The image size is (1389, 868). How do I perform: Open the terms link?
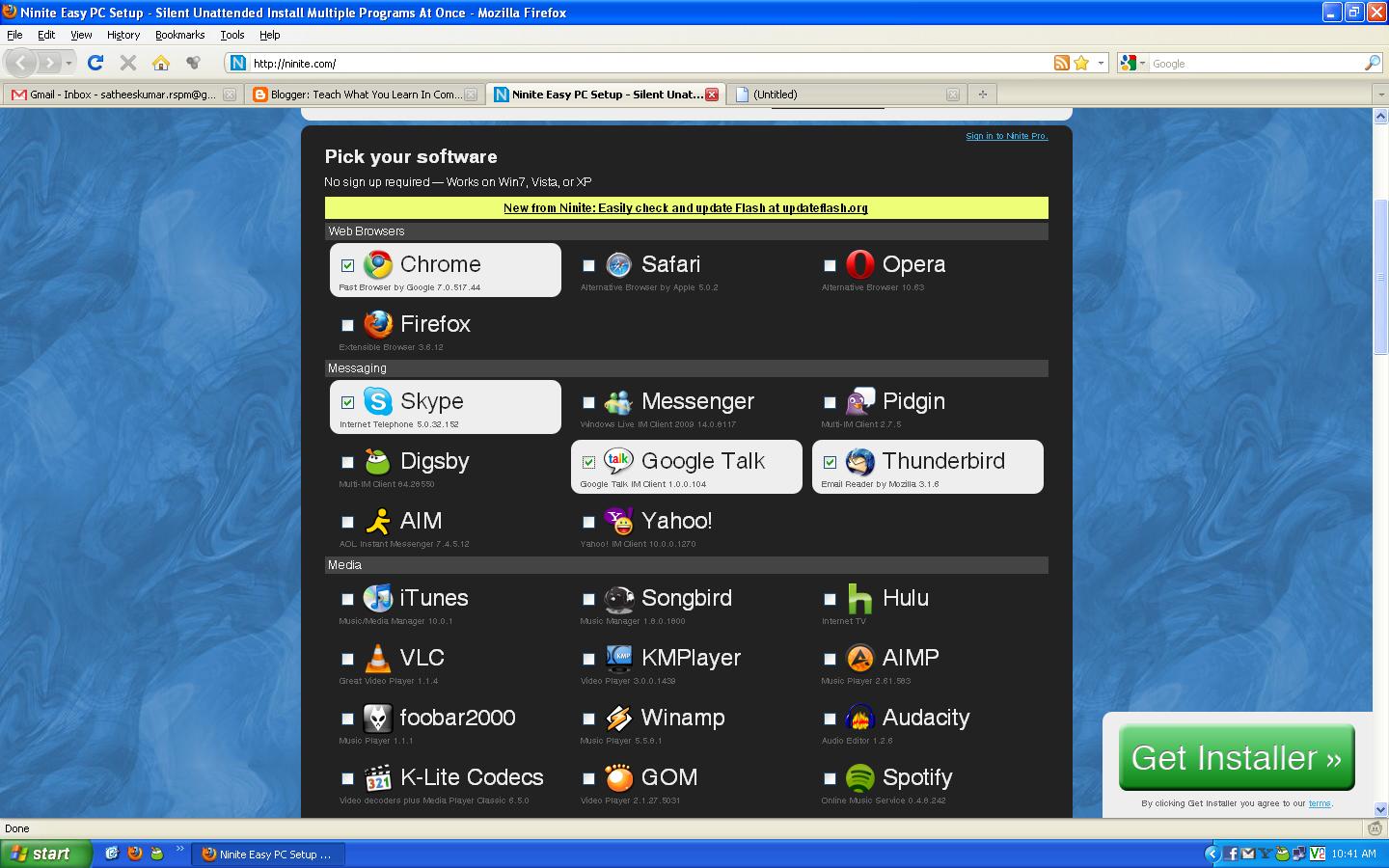click(1319, 803)
